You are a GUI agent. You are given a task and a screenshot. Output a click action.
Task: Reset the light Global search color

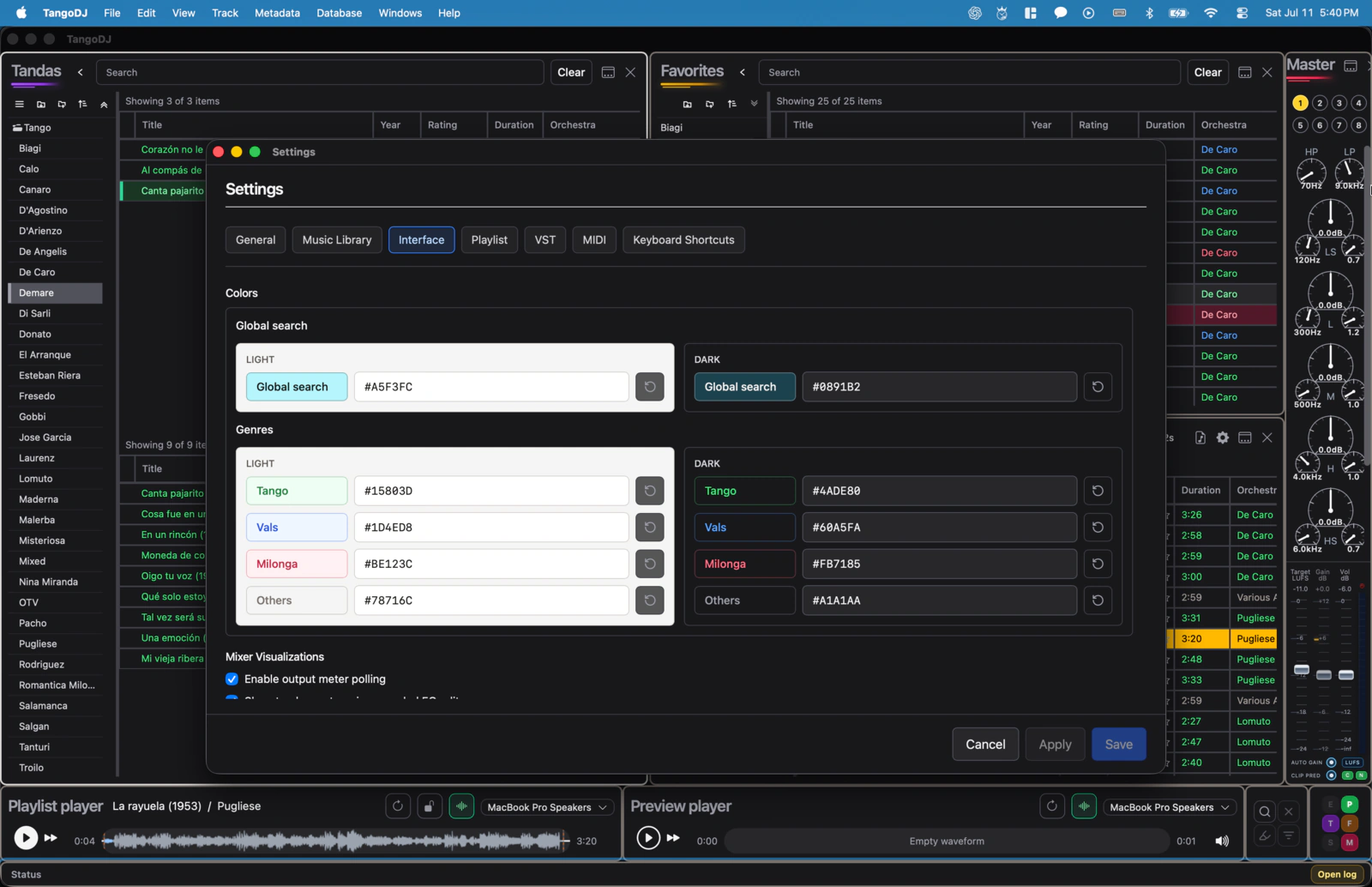point(650,387)
